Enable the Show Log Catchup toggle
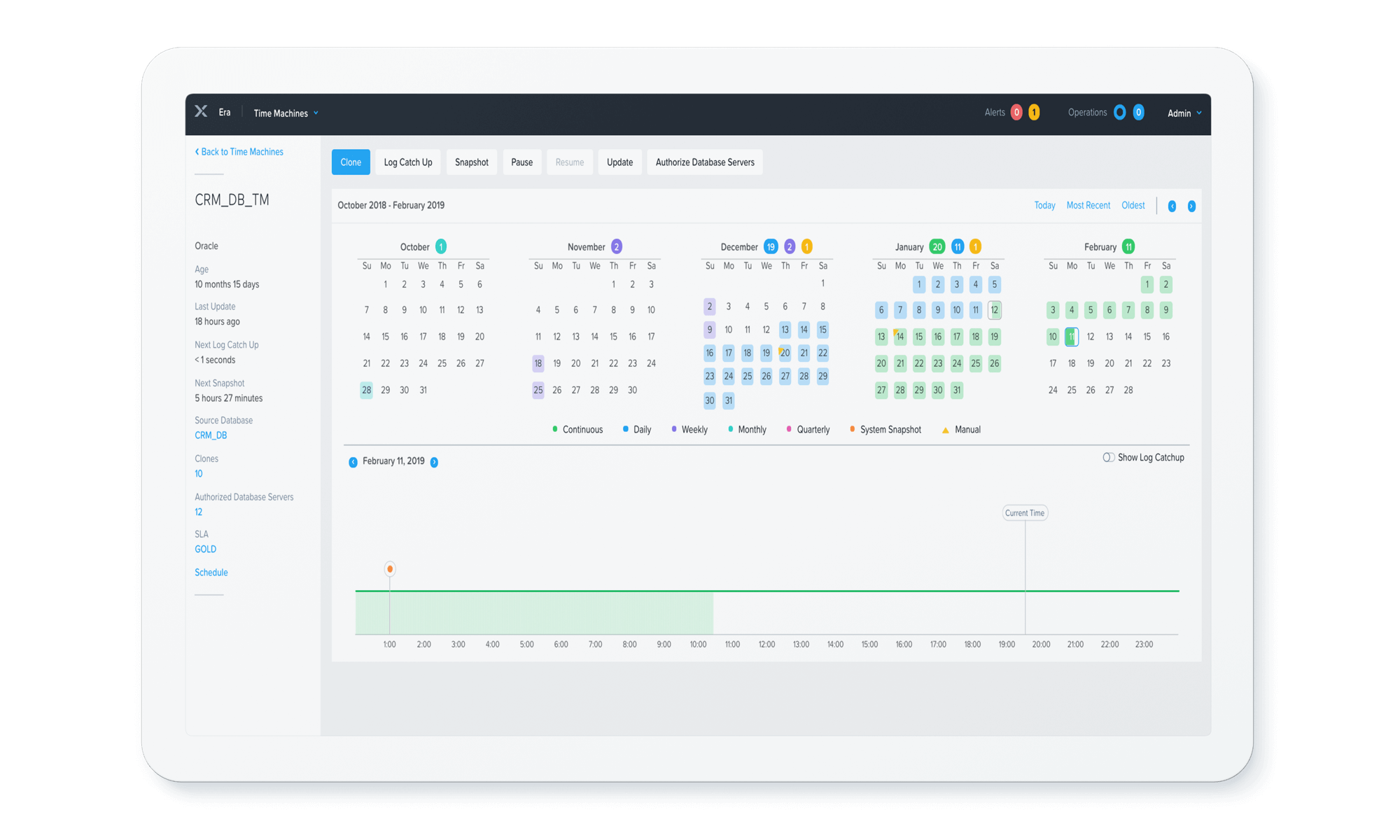This screenshot has width=1400, height=840. [1108, 458]
